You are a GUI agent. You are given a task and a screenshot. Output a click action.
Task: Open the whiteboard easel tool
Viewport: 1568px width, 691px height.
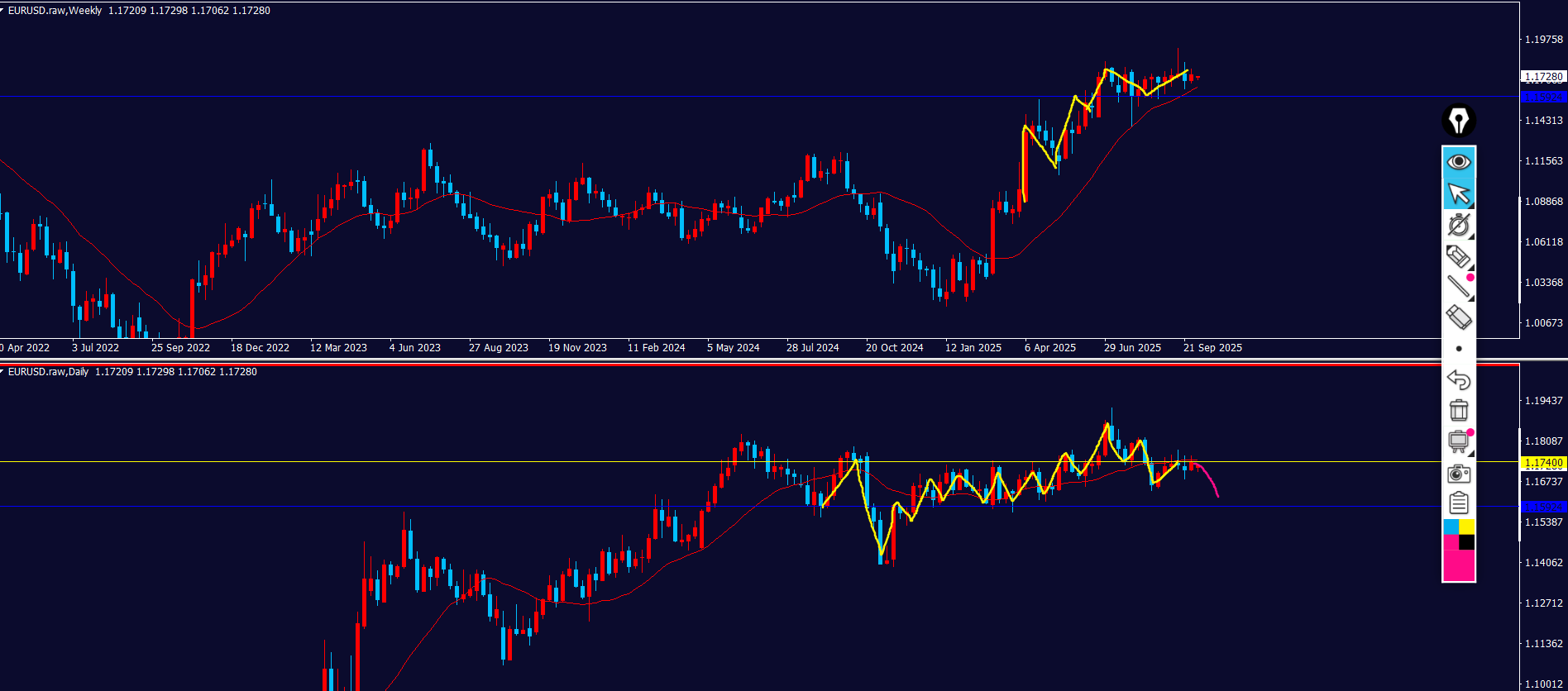pos(1459,441)
